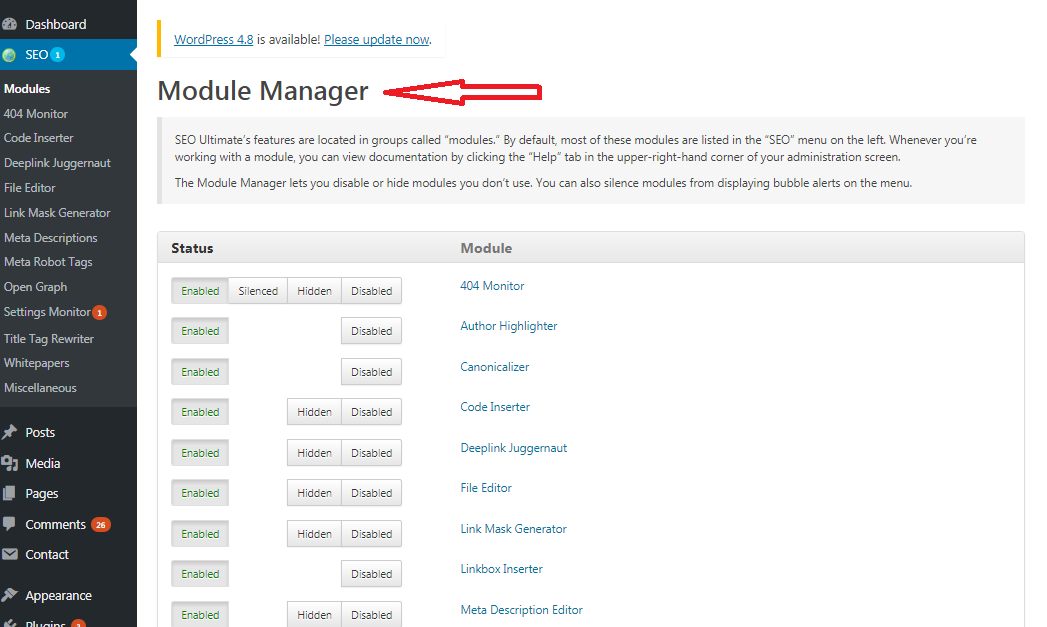This screenshot has height=627, width=1047.
Task: Open the Linkbox Inserter module link
Action: tap(501, 569)
